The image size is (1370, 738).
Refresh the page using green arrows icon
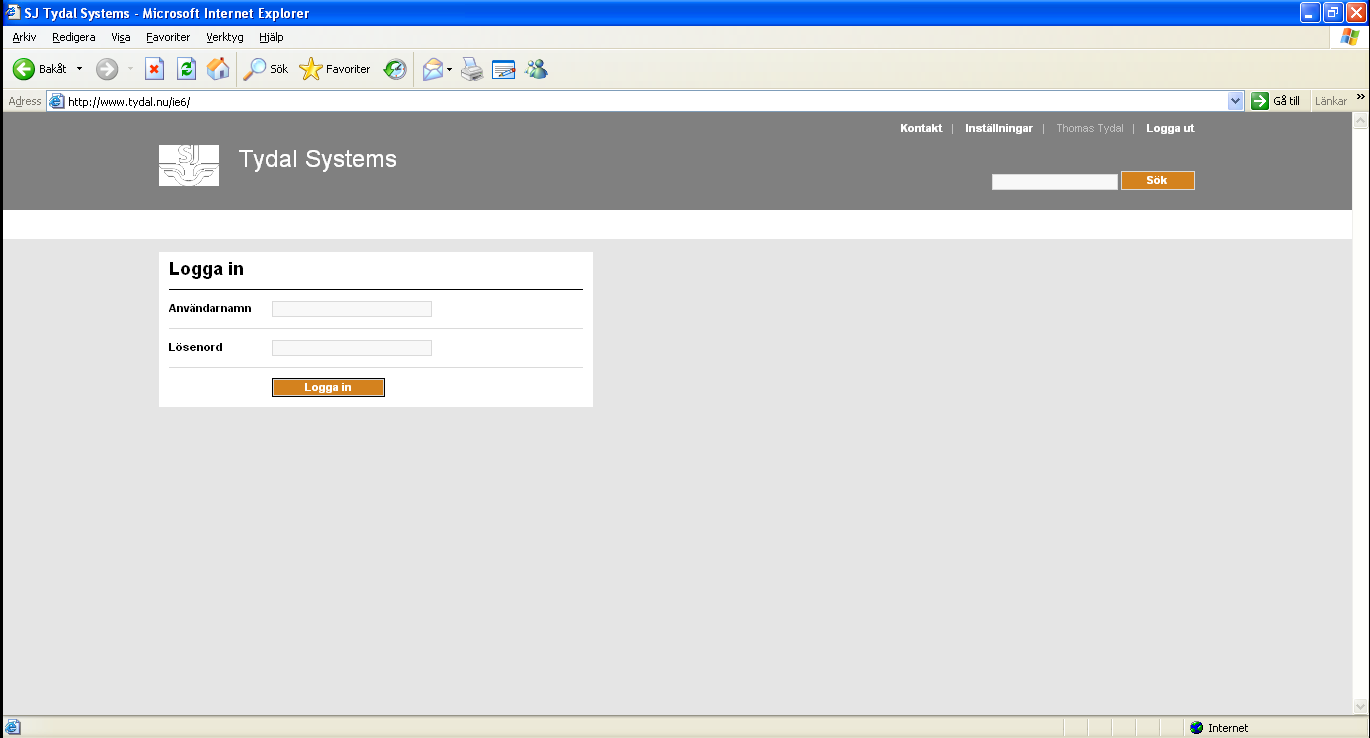click(186, 69)
